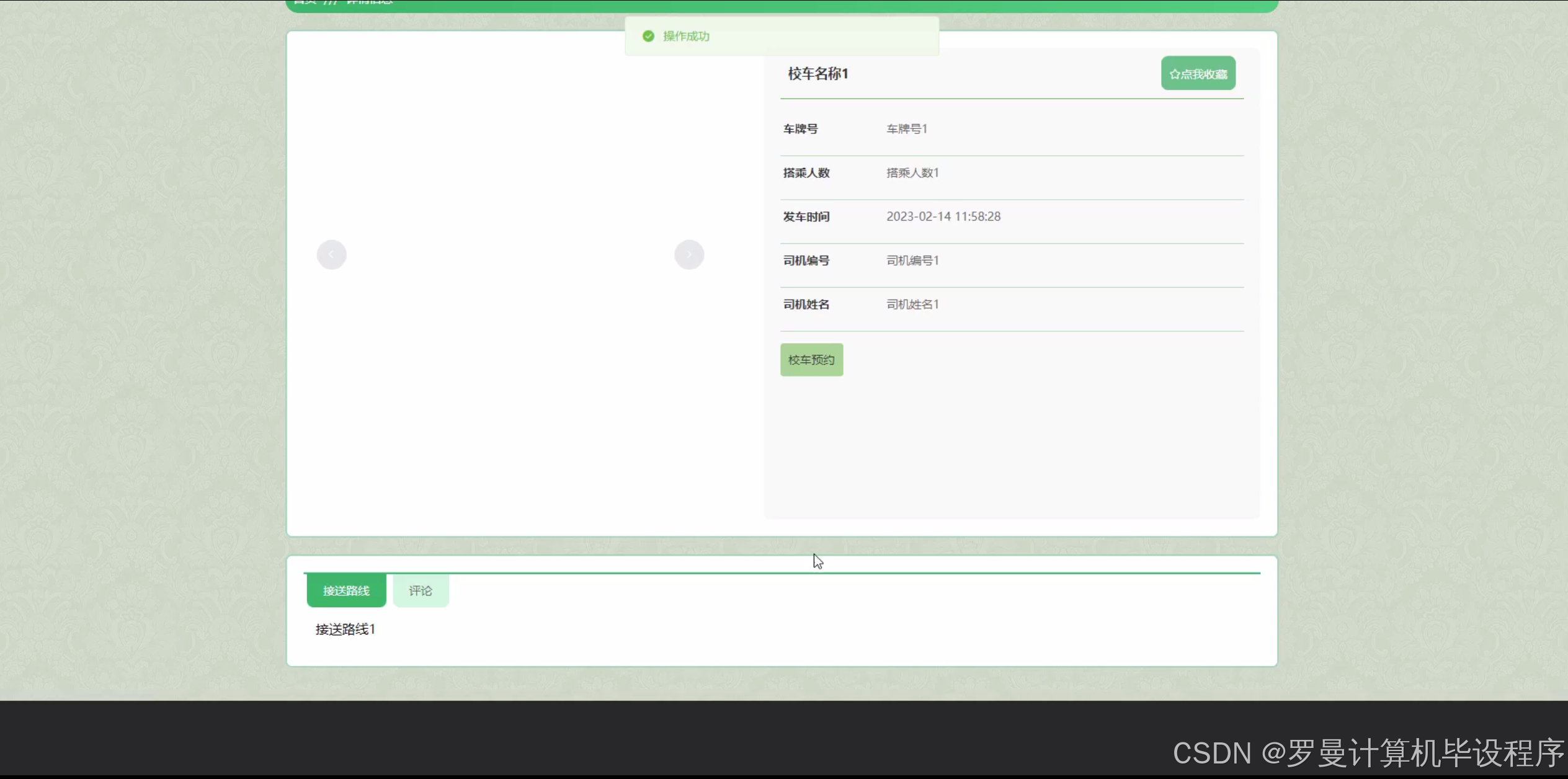Click the 操作成功 notification message
This screenshot has width=1568, height=779.
tap(686, 37)
